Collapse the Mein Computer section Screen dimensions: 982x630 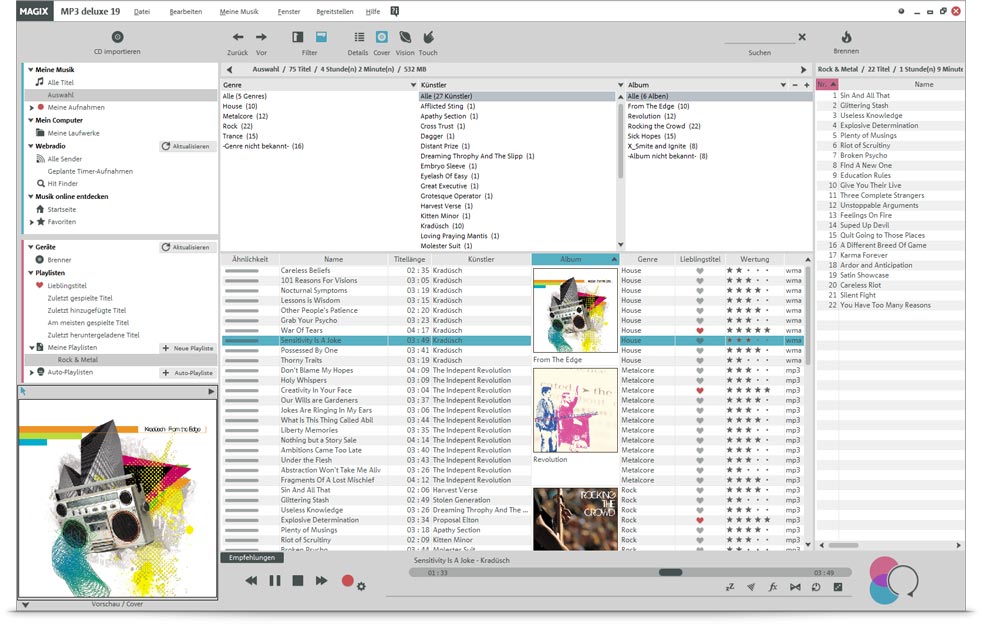coord(30,120)
